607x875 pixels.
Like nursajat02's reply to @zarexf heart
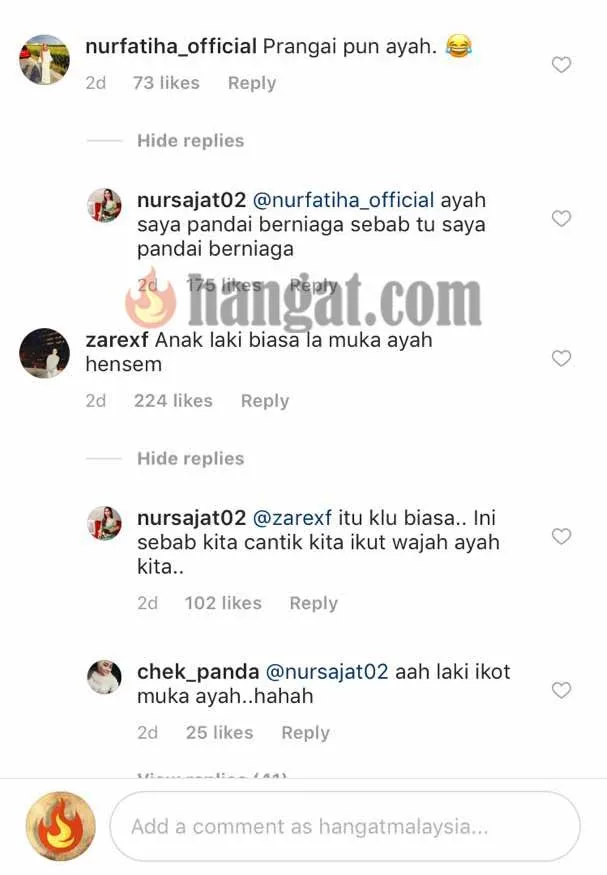point(561,536)
